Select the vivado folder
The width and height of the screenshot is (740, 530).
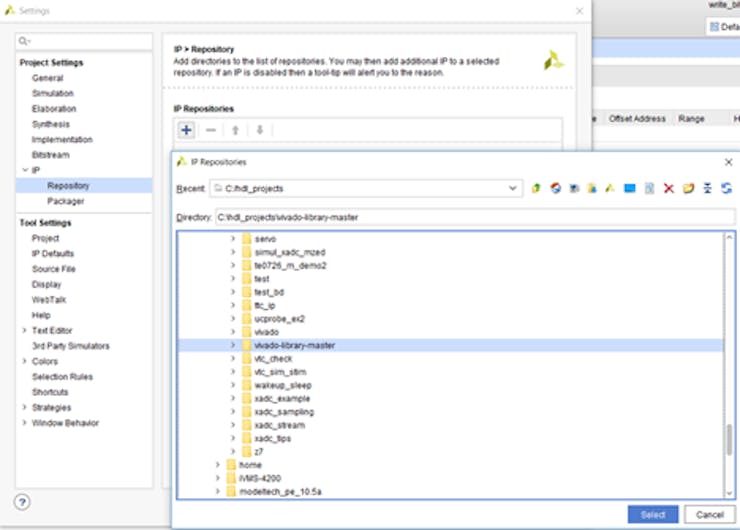266,332
